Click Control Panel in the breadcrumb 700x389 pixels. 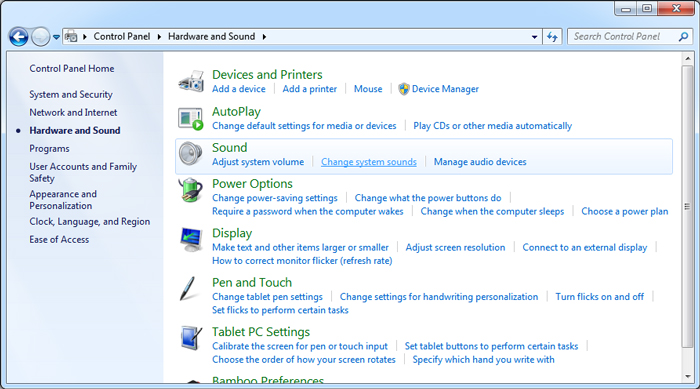click(121, 37)
